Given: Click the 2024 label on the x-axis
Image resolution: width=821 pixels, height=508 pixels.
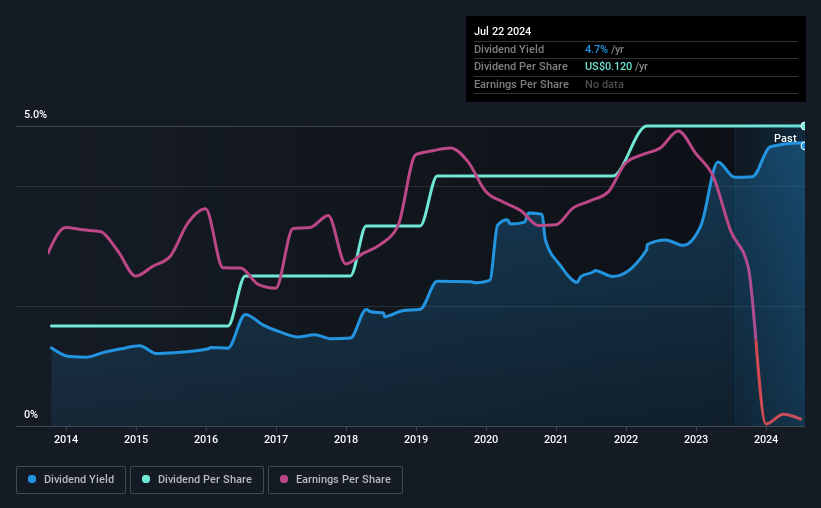Looking at the screenshot, I should coord(765,439).
